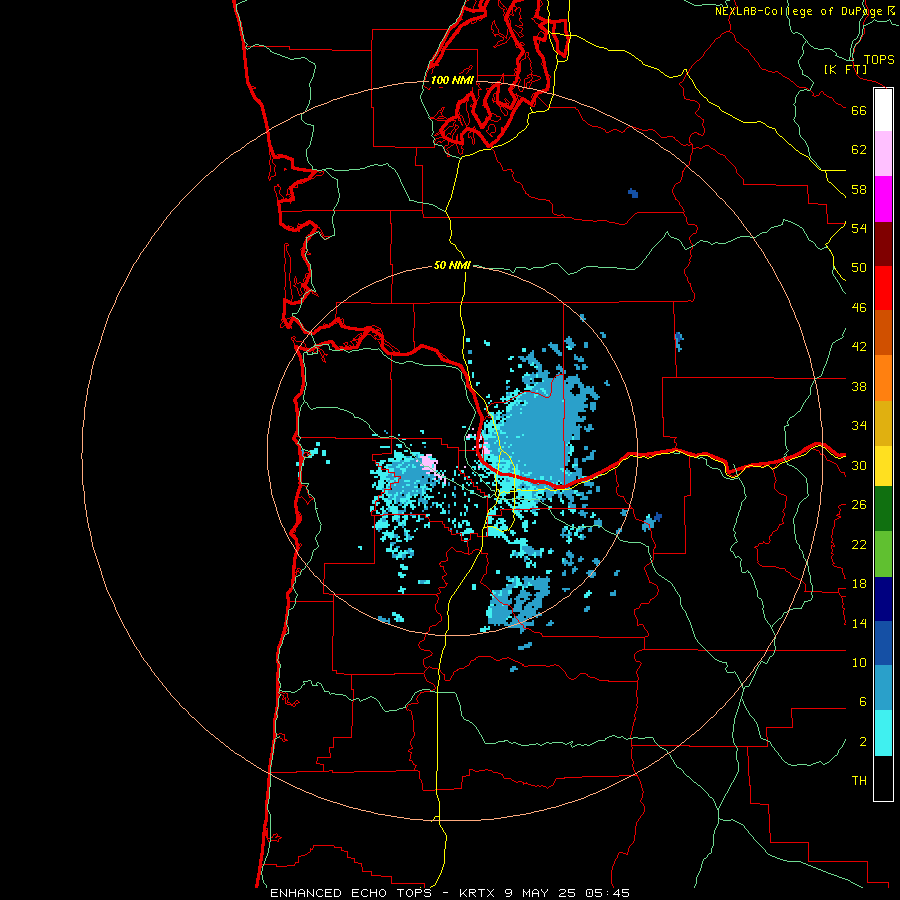
Task: Click the 100 NMI range ring label
Action: click(x=452, y=80)
